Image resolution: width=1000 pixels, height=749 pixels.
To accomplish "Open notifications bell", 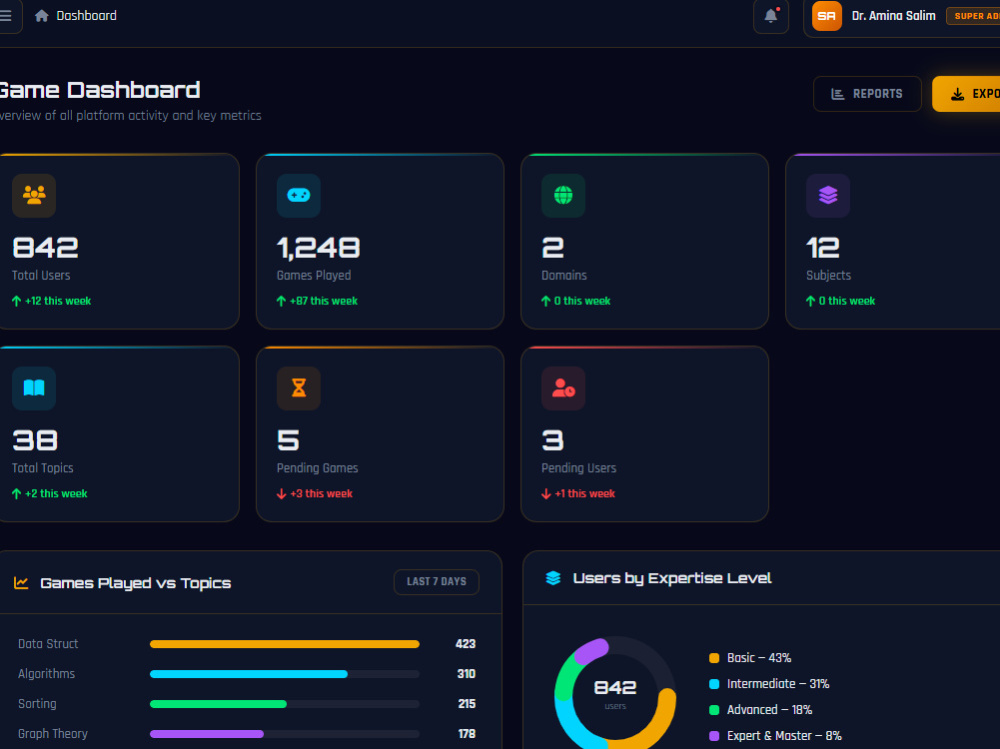I will point(770,16).
